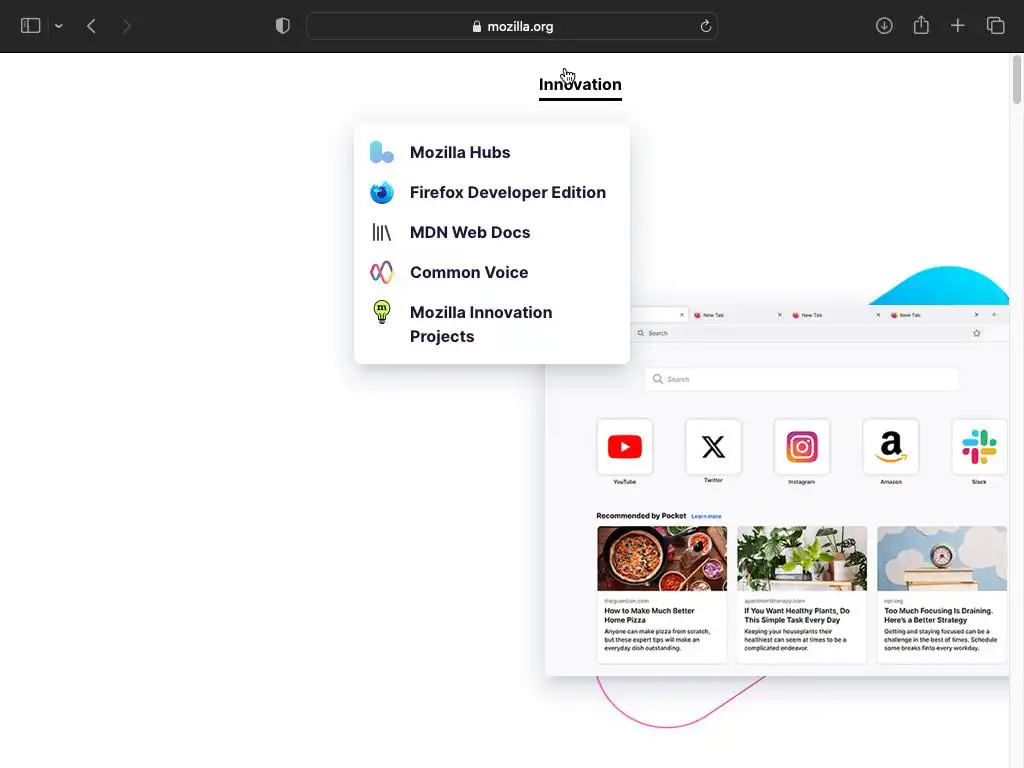Open the sidebar options dropdown chevron

59,26
